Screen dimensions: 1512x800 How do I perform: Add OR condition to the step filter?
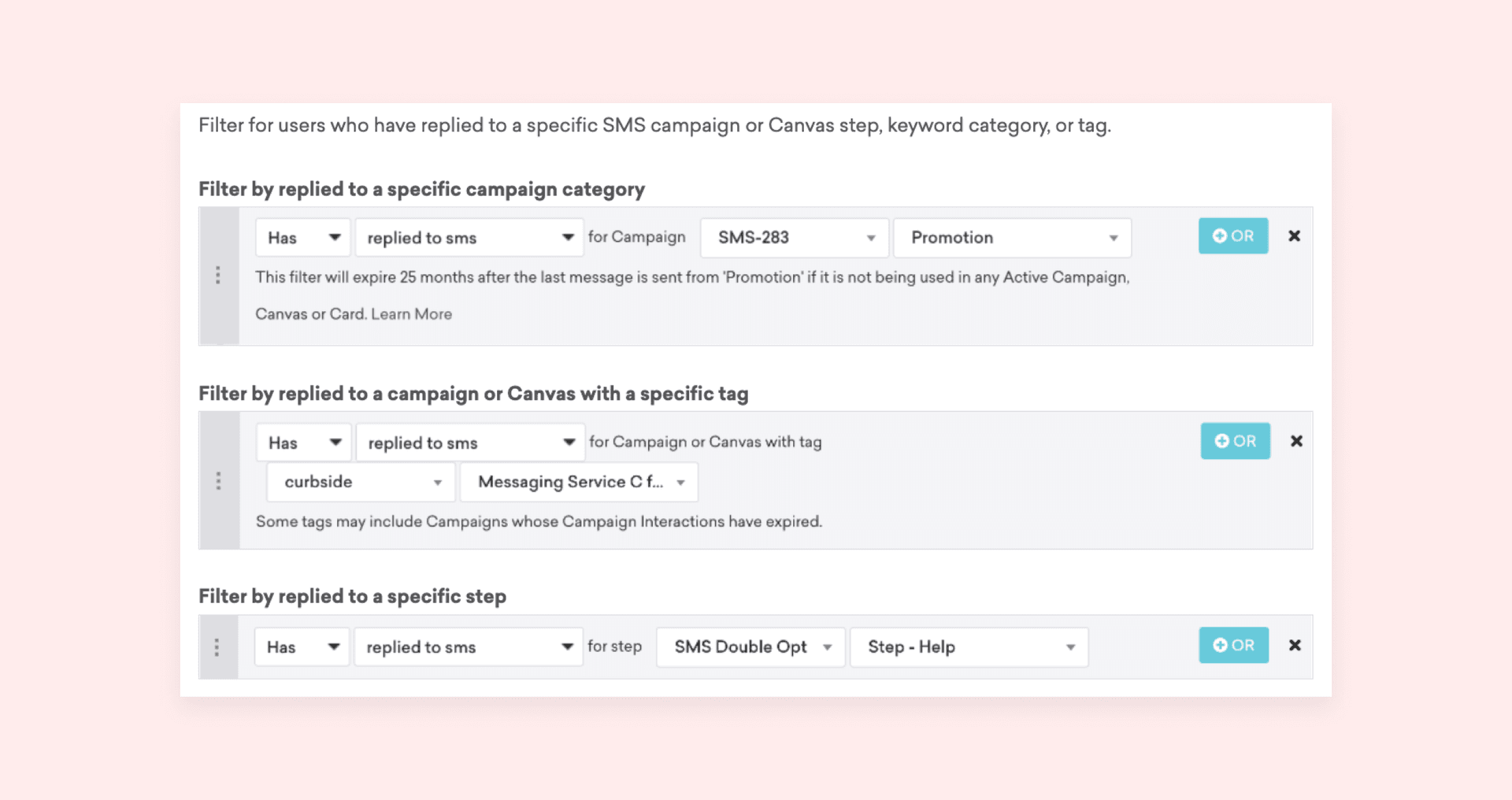tap(1233, 646)
